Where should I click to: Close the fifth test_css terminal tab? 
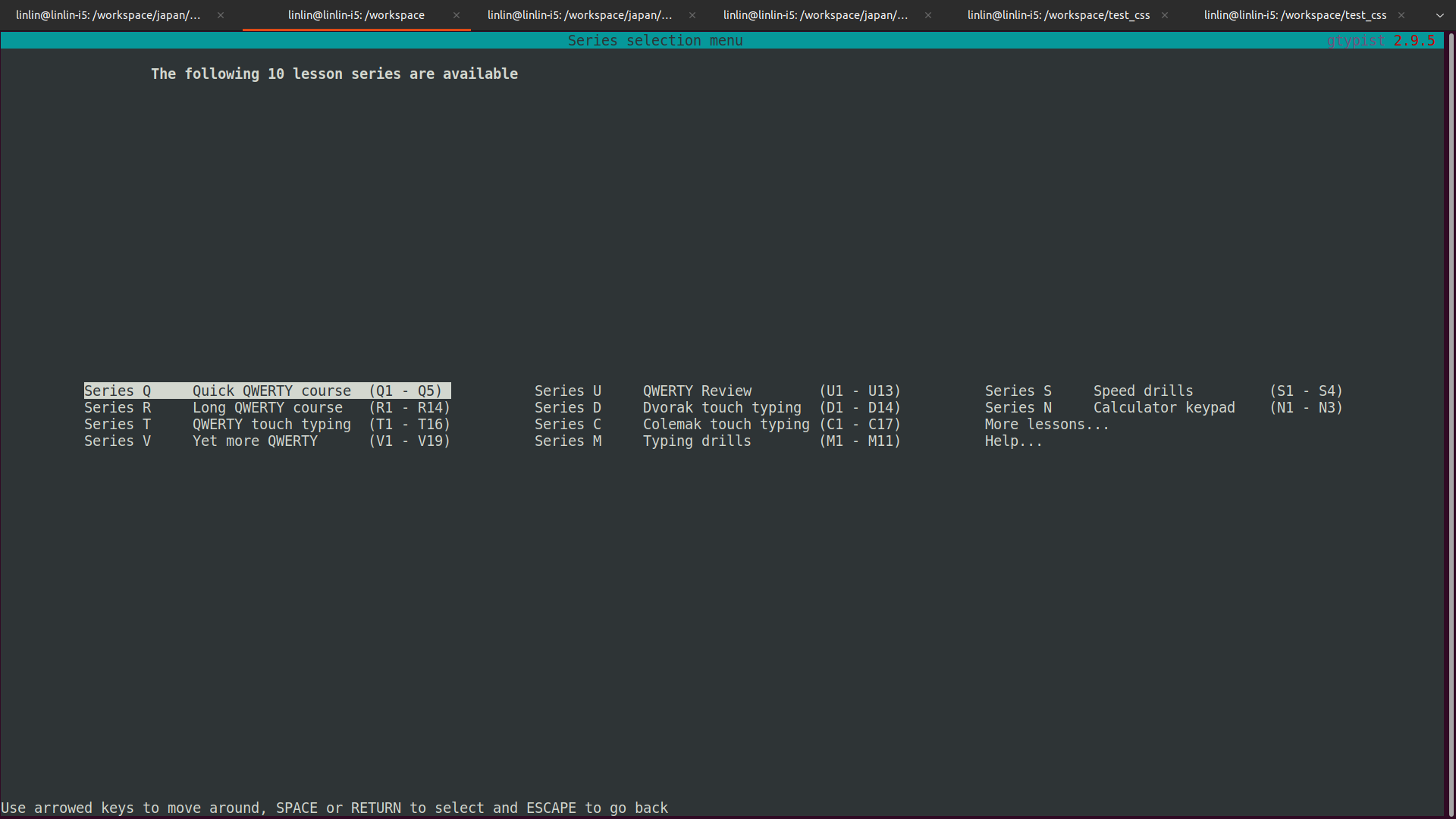(1165, 15)
